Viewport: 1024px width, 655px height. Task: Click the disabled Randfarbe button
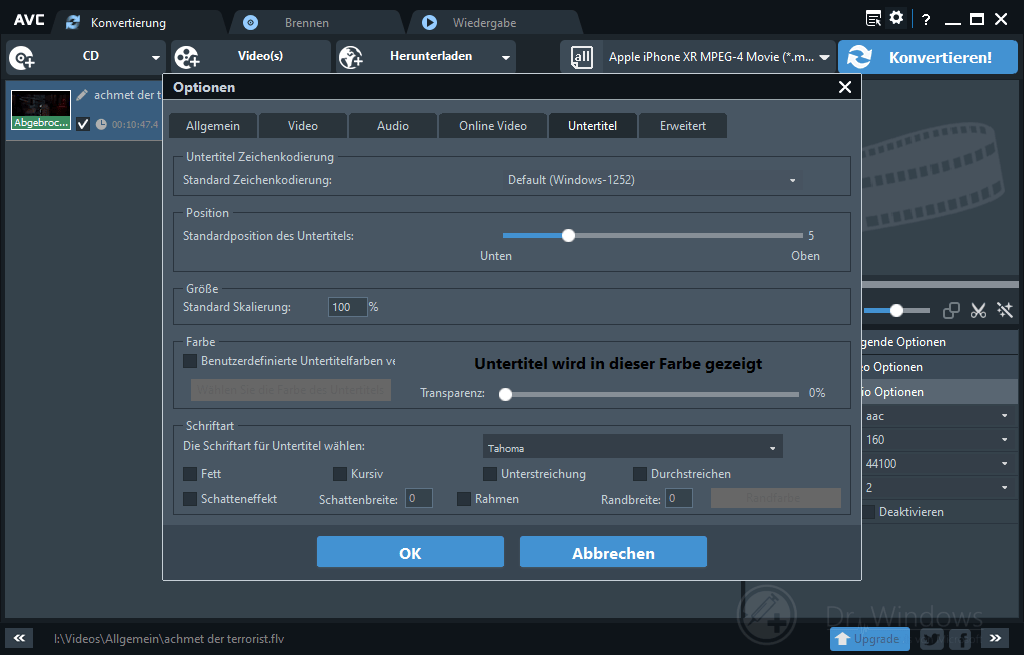(x=776, y=498)
